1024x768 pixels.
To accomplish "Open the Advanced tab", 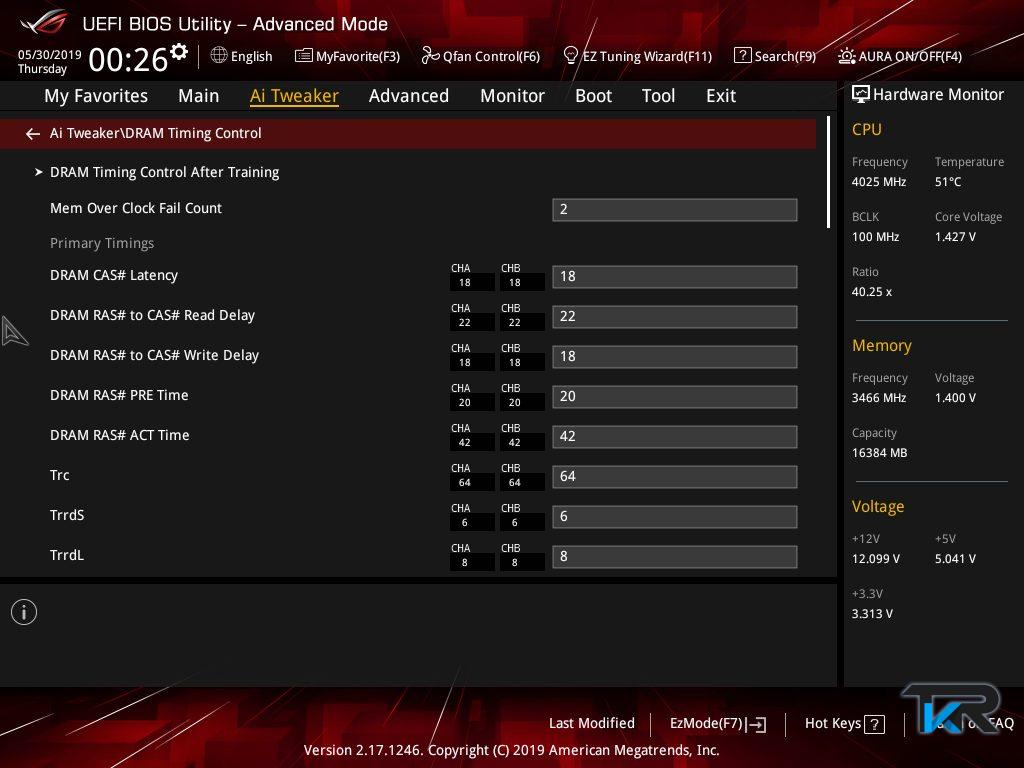I will pyautogui.click(x=409, y=96).
